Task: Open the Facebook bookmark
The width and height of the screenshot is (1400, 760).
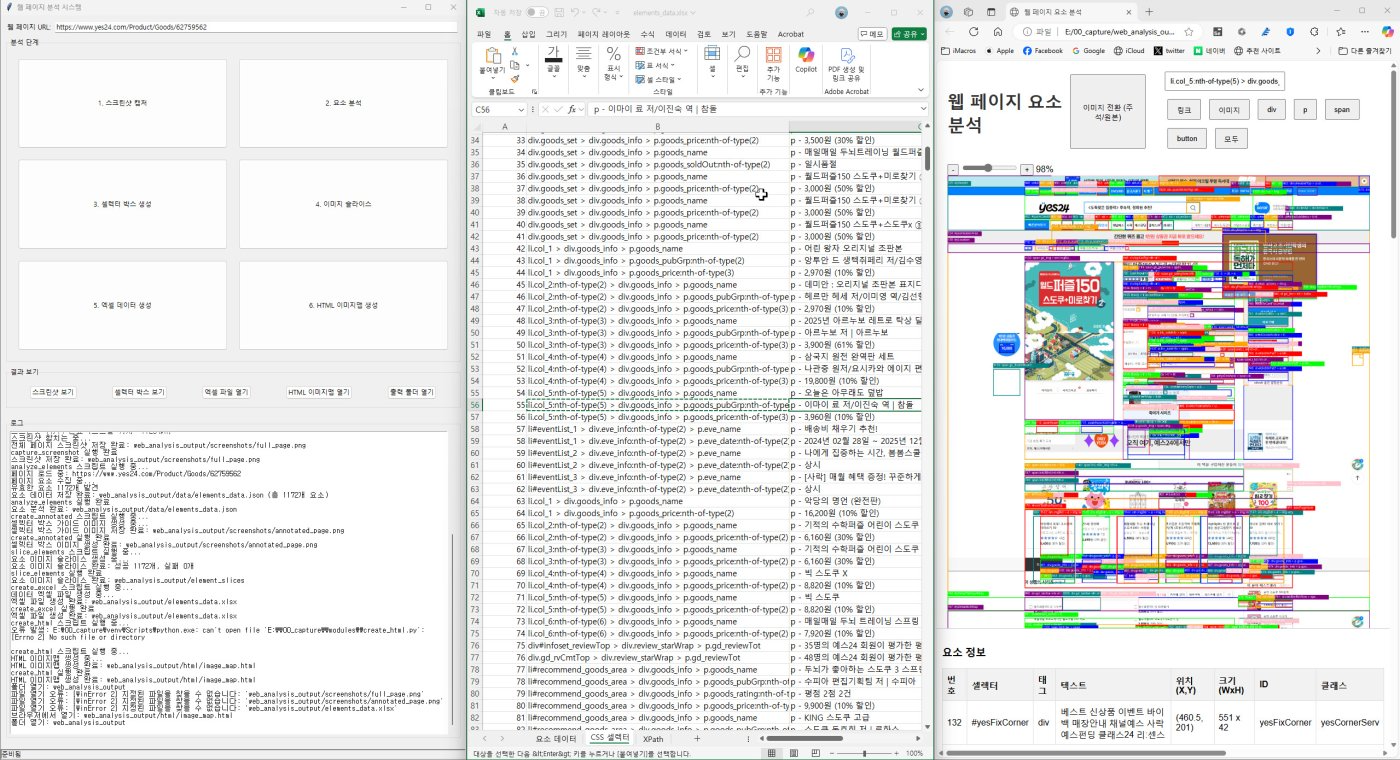Action: 1042,50
